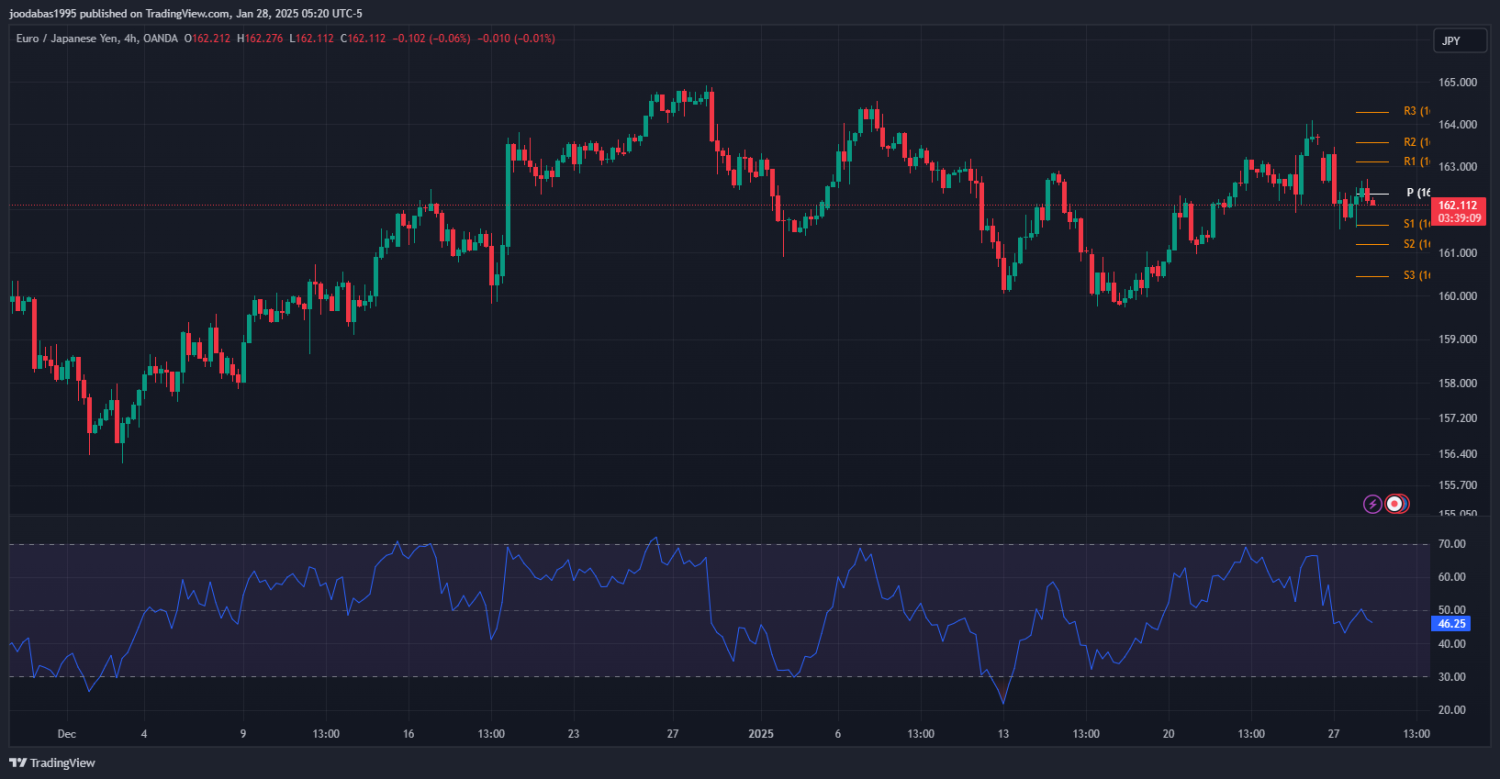Viewport: 1500px width, 779px height.
Task: Select the white P pivot point label
Action: pos(1417,192)
